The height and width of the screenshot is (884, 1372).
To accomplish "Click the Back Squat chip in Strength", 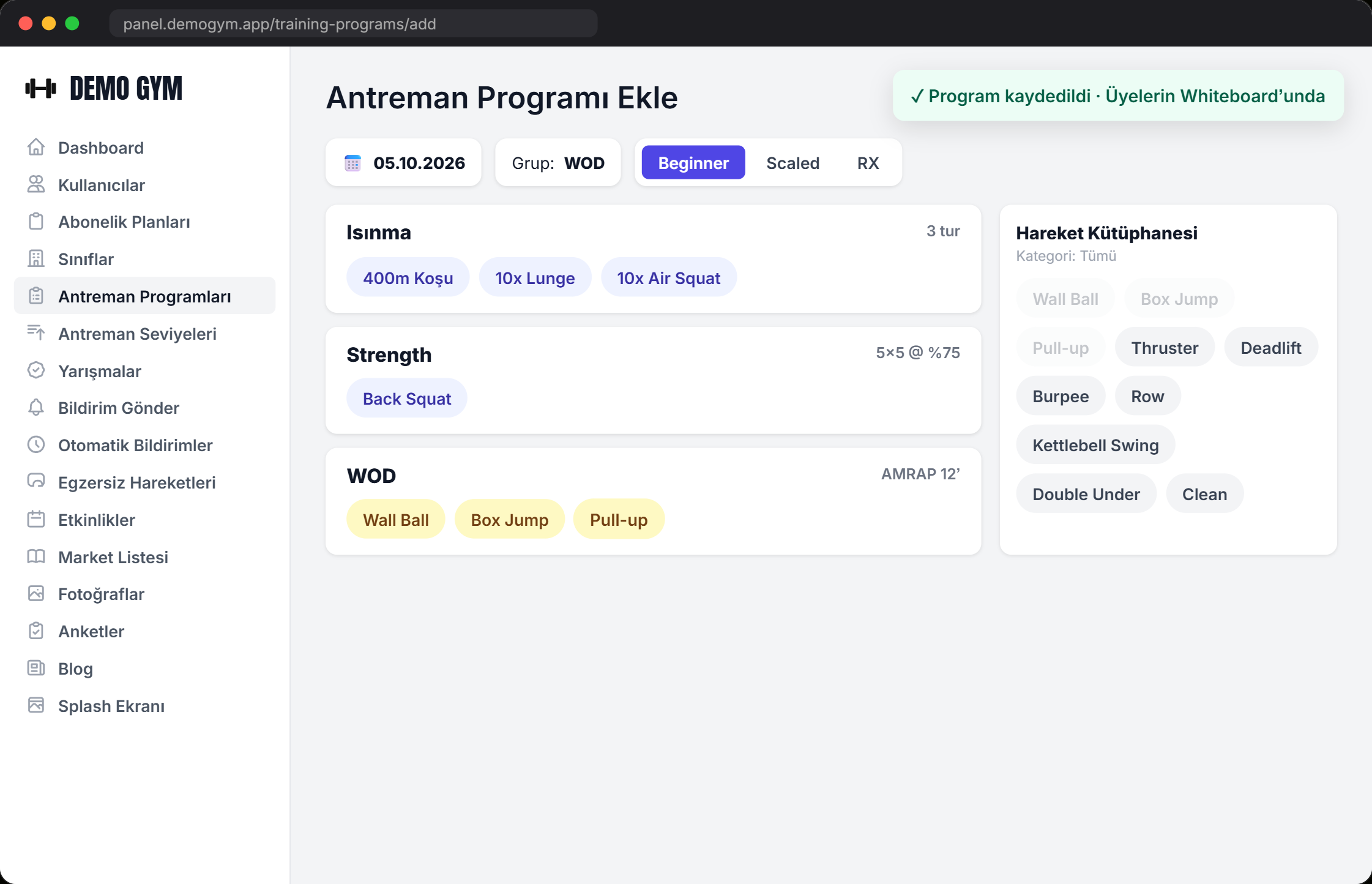I will point(407,399).
